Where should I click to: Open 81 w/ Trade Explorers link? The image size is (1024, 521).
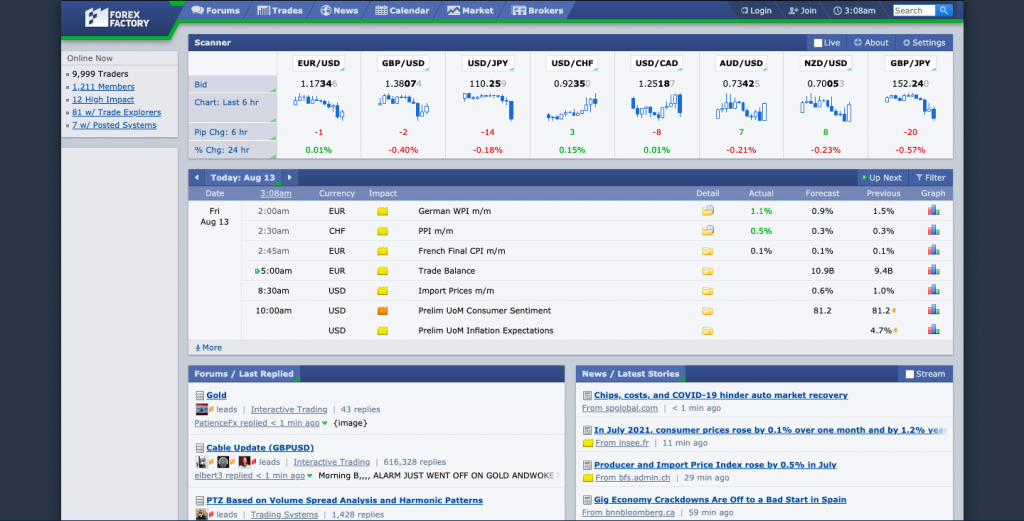tap(116, 112)
